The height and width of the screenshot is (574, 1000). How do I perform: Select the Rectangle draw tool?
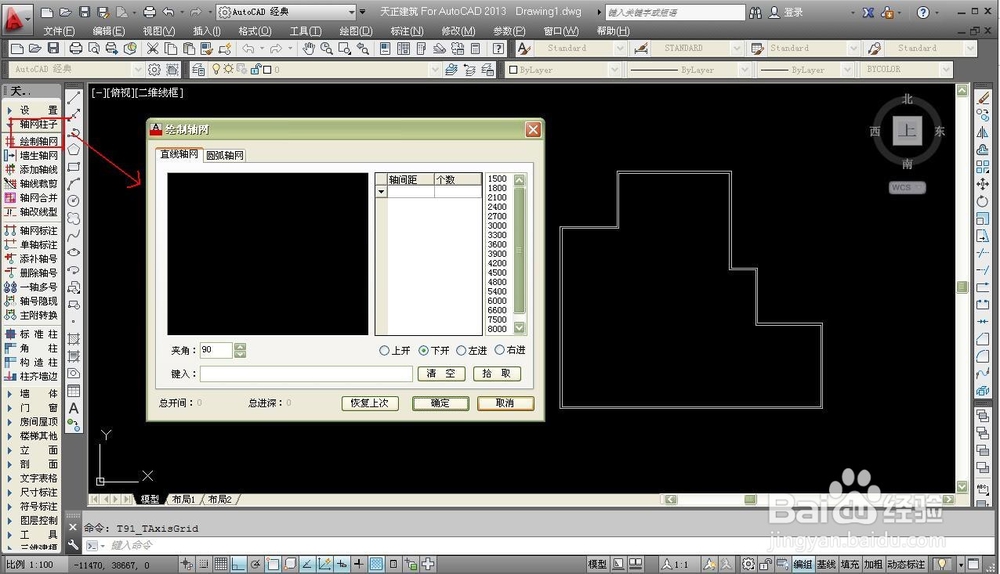click(74, 167)
